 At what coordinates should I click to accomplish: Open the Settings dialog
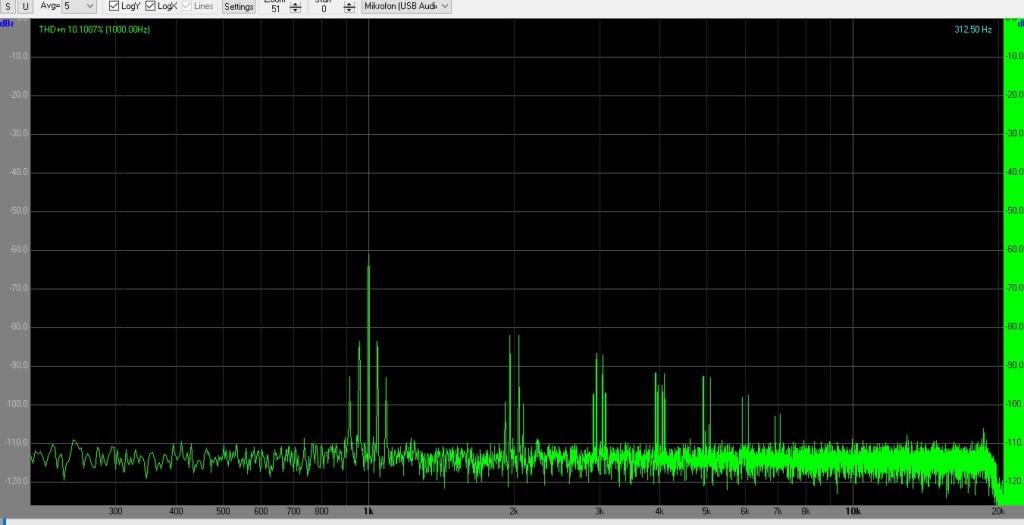pos(238,7)
